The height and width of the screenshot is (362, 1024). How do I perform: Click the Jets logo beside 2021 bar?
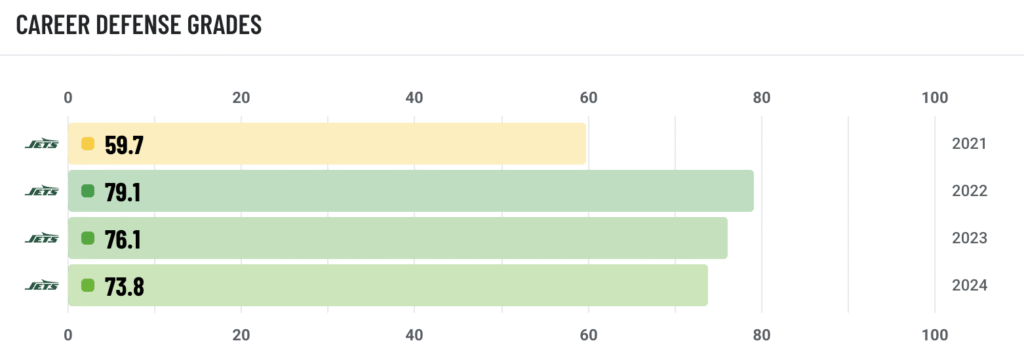point(41,144)
